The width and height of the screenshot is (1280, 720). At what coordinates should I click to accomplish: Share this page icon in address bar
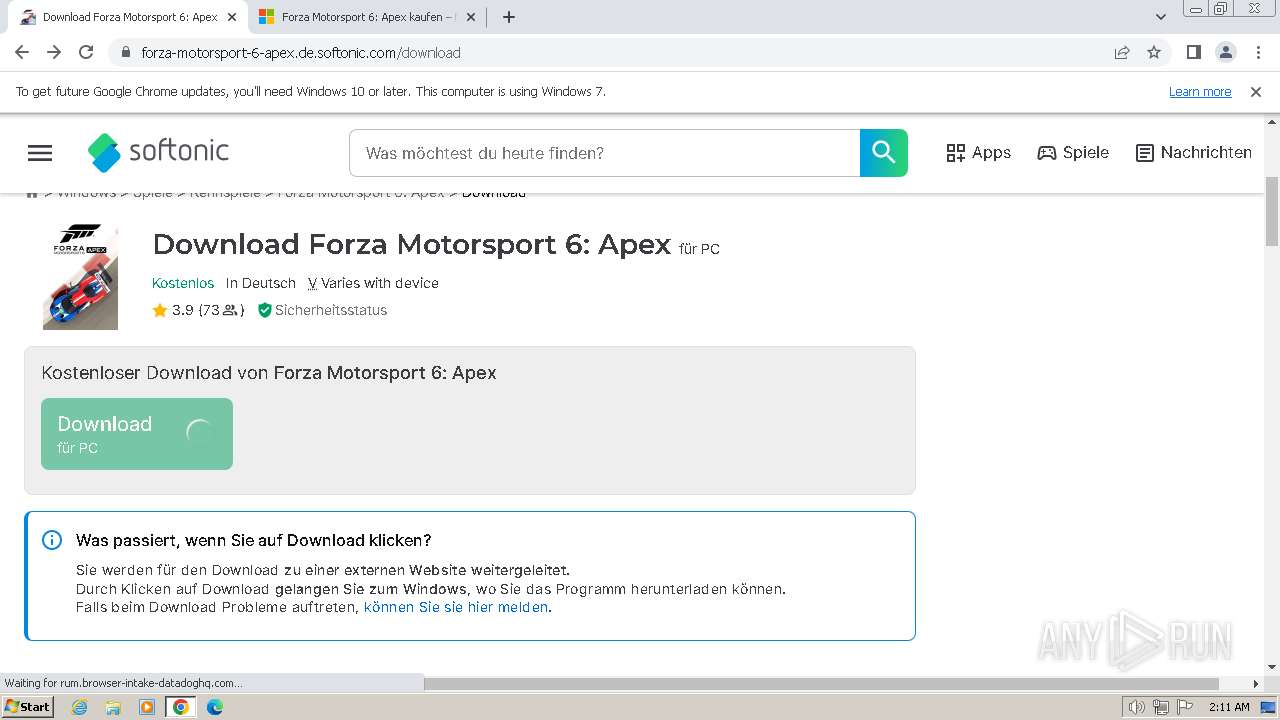pyautogui.click(x=1122, y=53)
